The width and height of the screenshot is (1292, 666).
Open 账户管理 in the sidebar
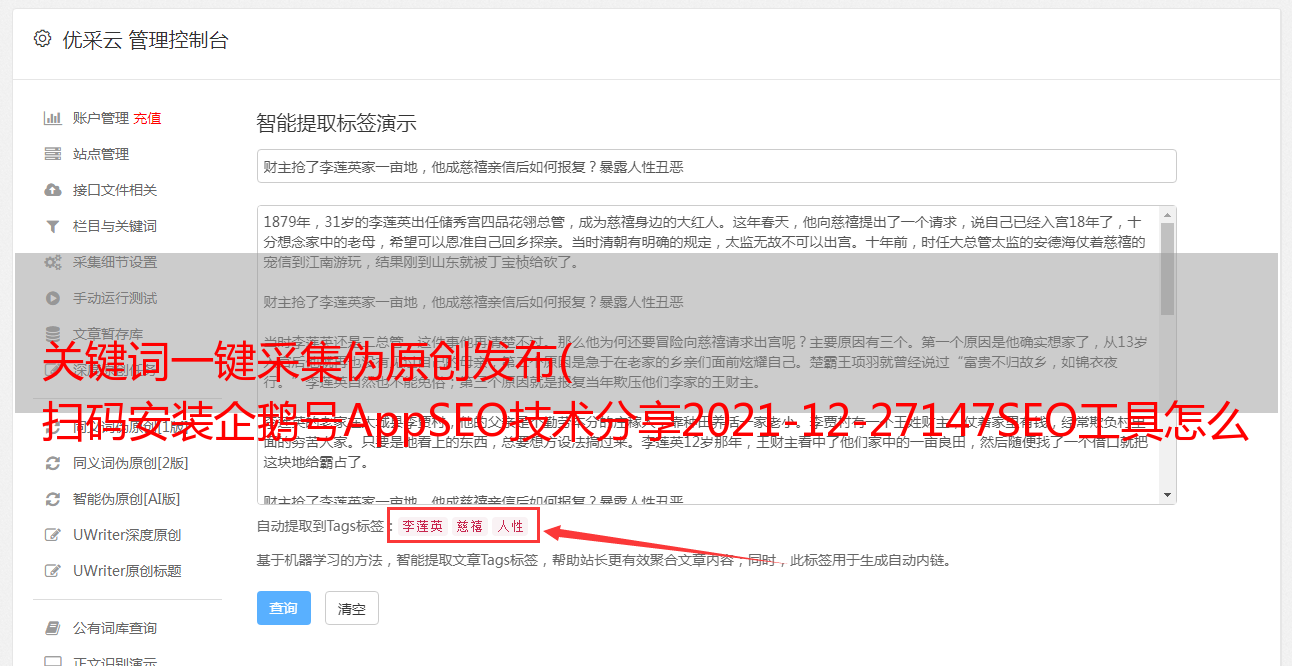click(101, 118)
